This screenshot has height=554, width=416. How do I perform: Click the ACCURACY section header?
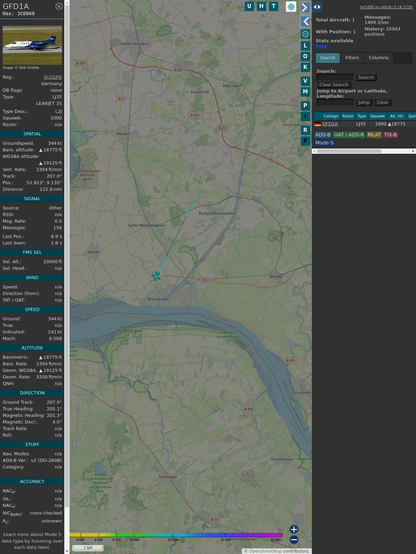pos(32,482)
